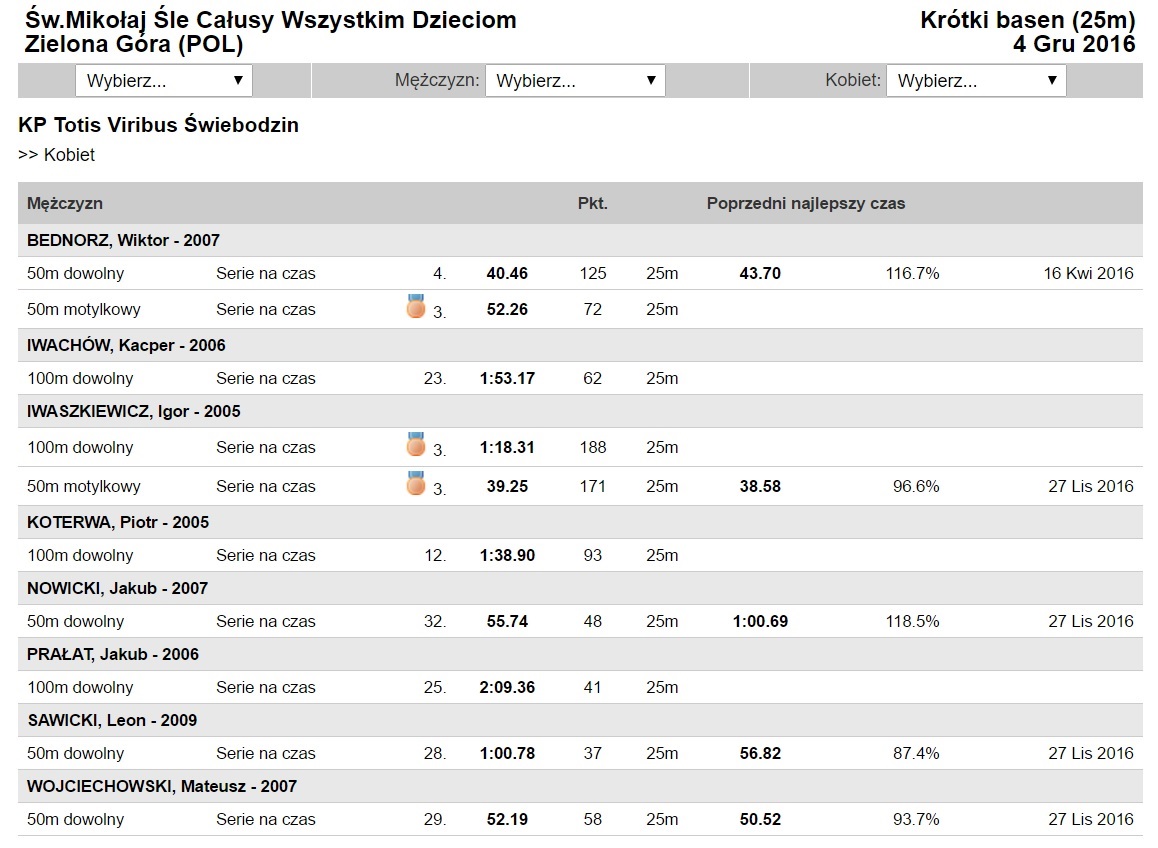Screen dimensions: 1158x848
Task: Open the Mężczyzn Wybierz dropdown
Action: [575, 81]
